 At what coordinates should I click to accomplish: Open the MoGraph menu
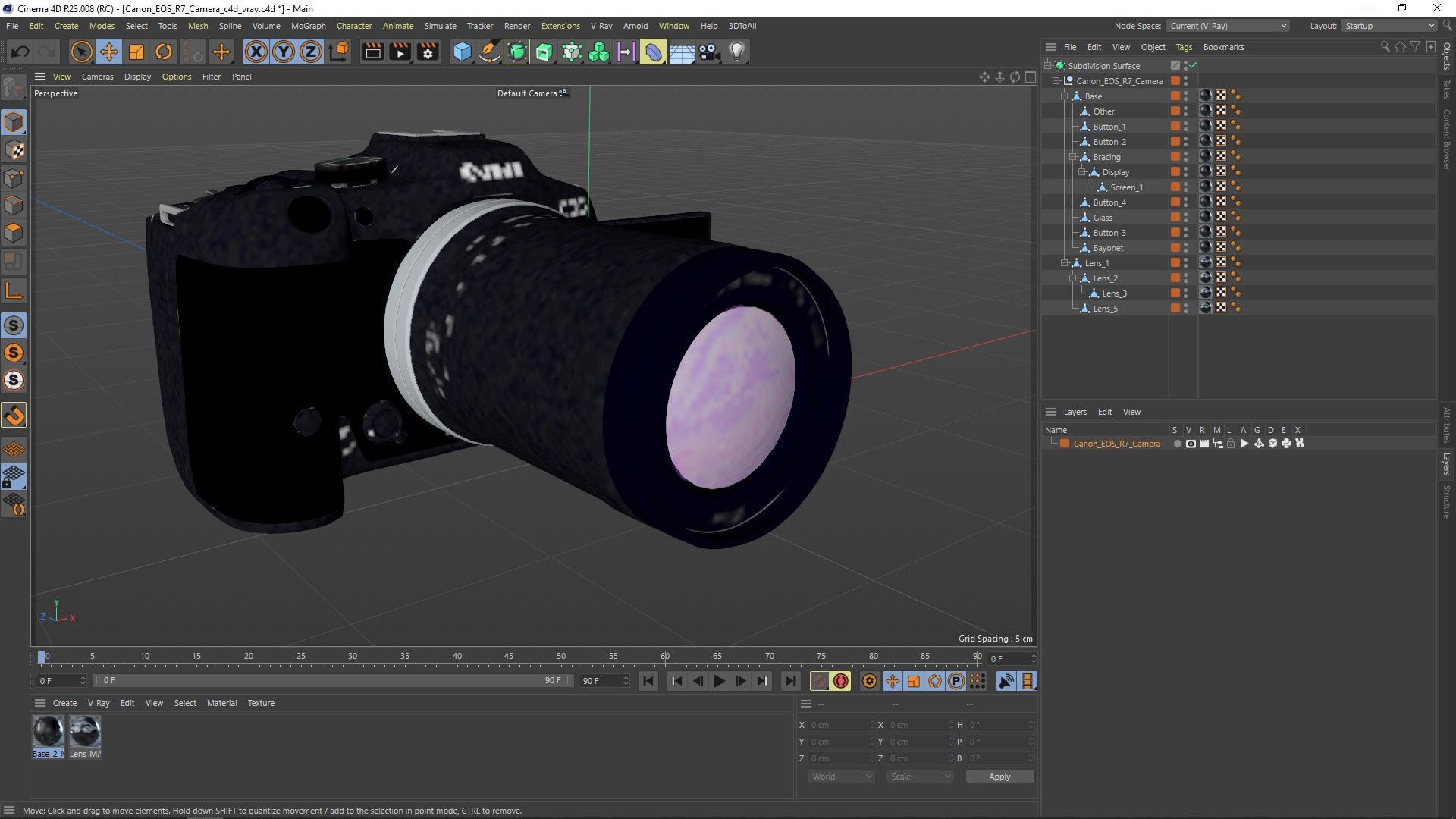point(308,26)
